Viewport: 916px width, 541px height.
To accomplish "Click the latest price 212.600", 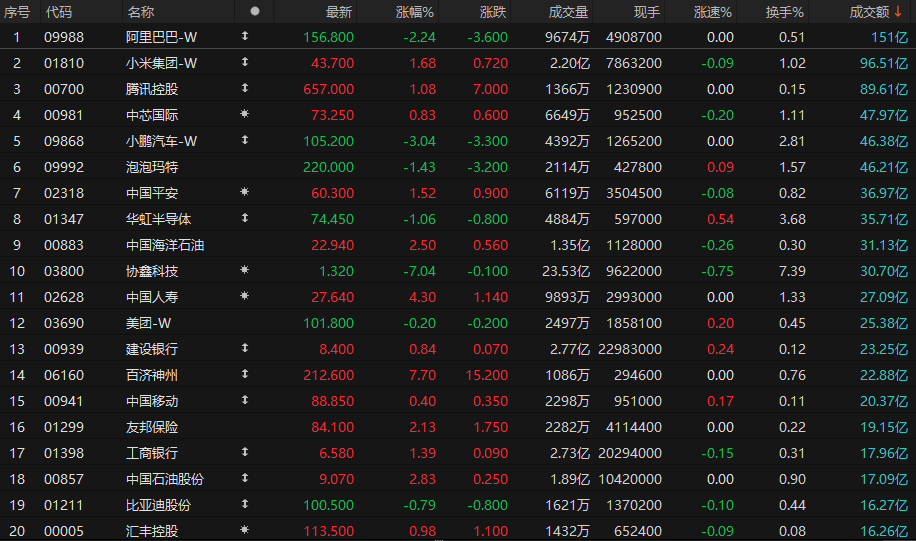I will pyautogui.click(x=329, y=375).
